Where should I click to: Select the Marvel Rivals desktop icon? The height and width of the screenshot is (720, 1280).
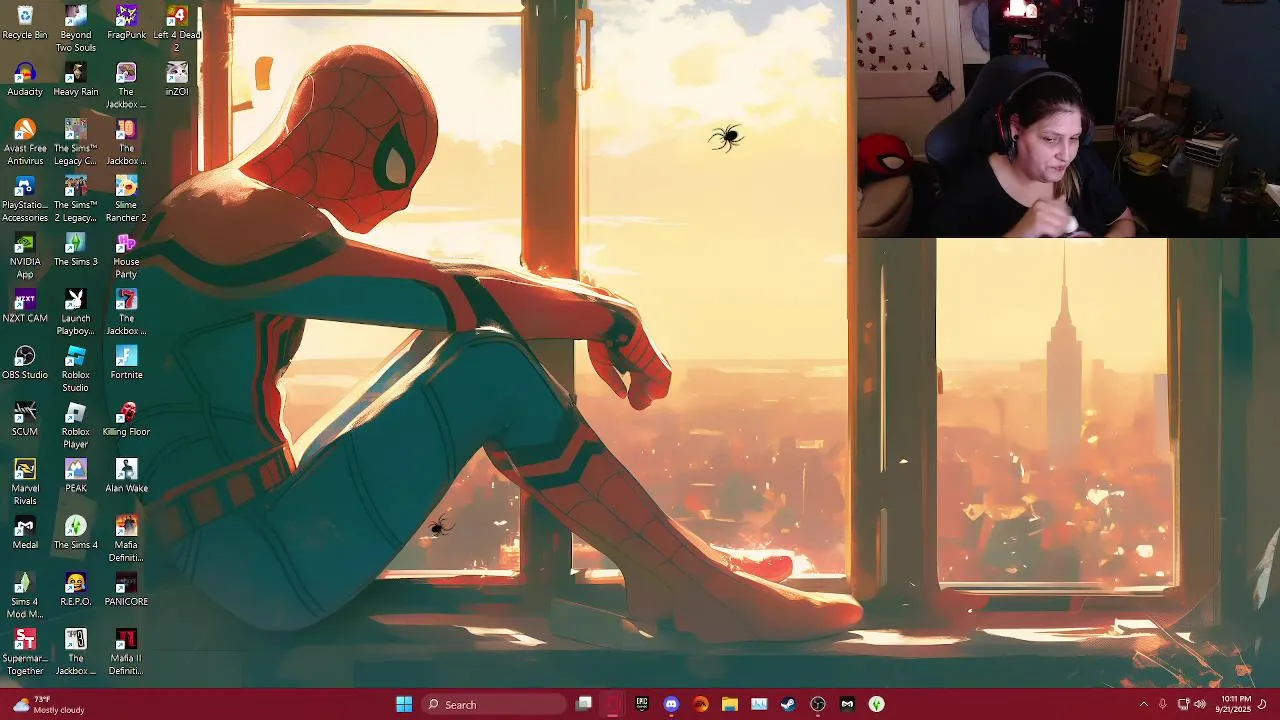pos(25,482)
